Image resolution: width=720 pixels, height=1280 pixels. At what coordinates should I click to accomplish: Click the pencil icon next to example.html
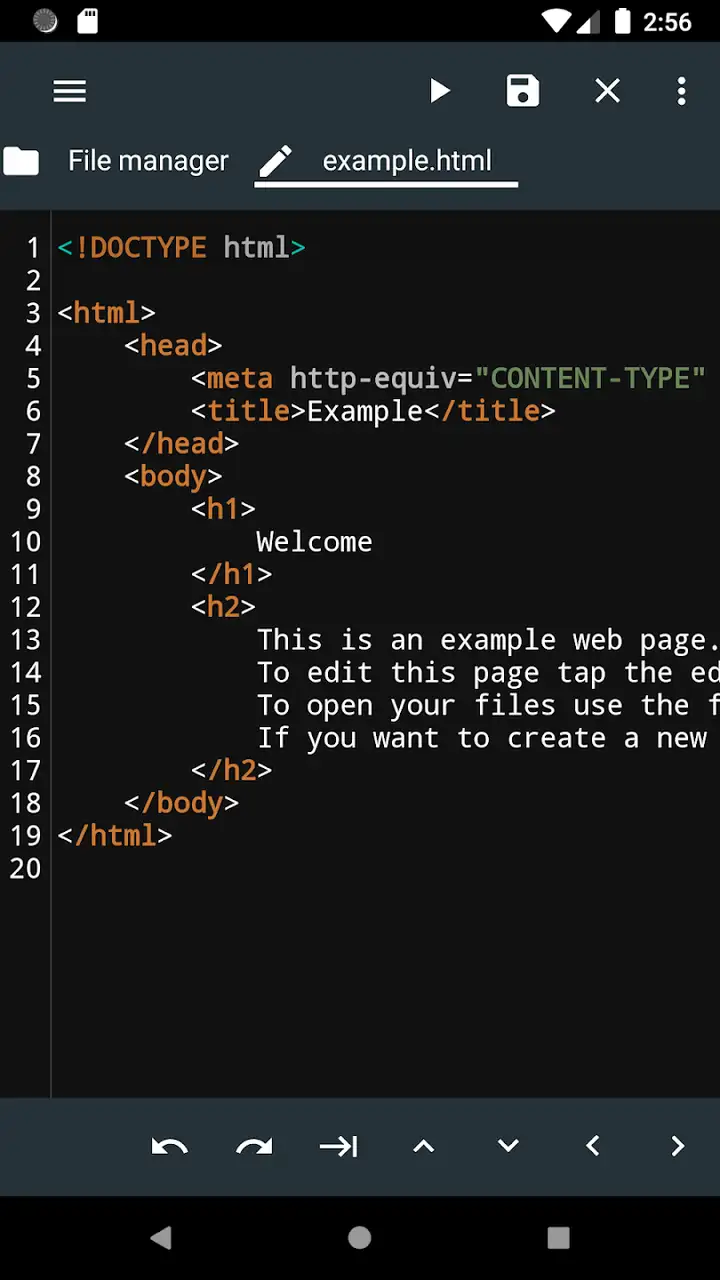[275, 161]
